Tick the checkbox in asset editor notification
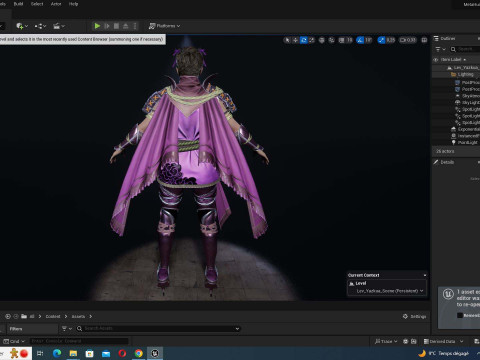This screenshot has height=360, width=480. click(x=460, y=315)
